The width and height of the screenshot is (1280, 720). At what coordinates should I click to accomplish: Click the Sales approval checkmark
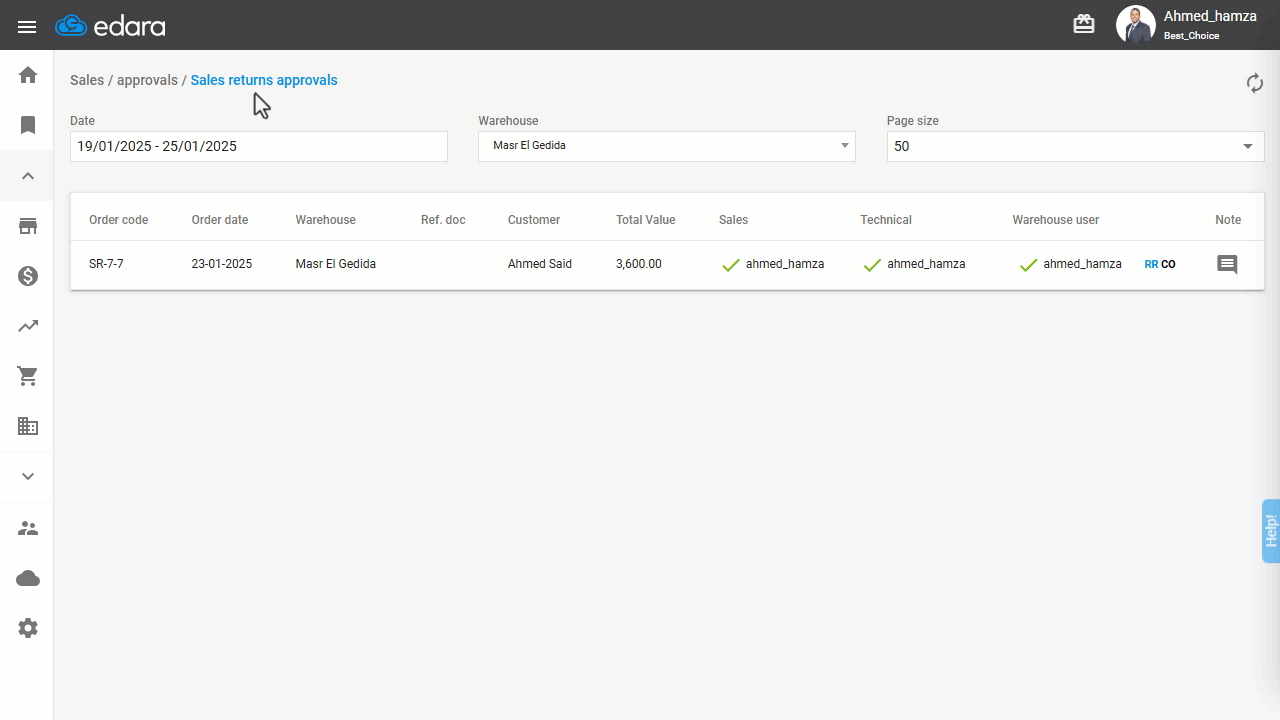click(x=731, y=265)
